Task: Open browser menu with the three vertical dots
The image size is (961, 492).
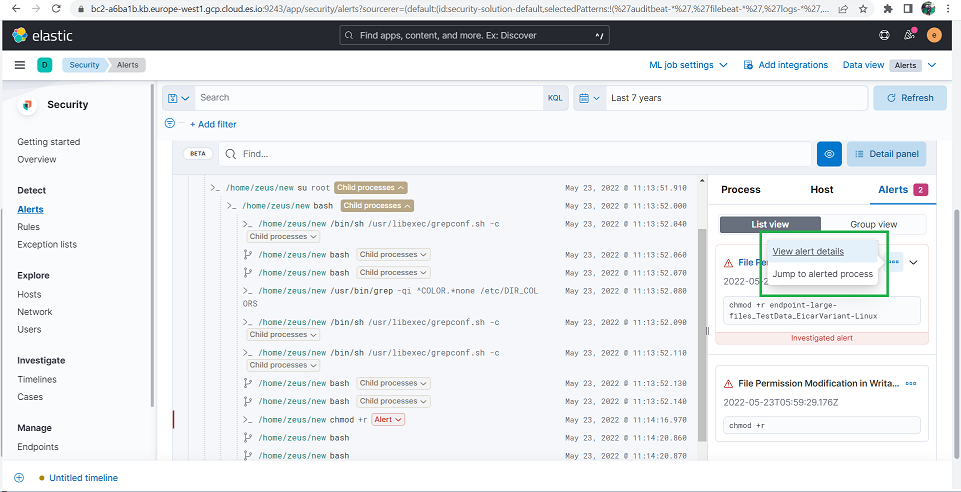Action: pos(949,9)
